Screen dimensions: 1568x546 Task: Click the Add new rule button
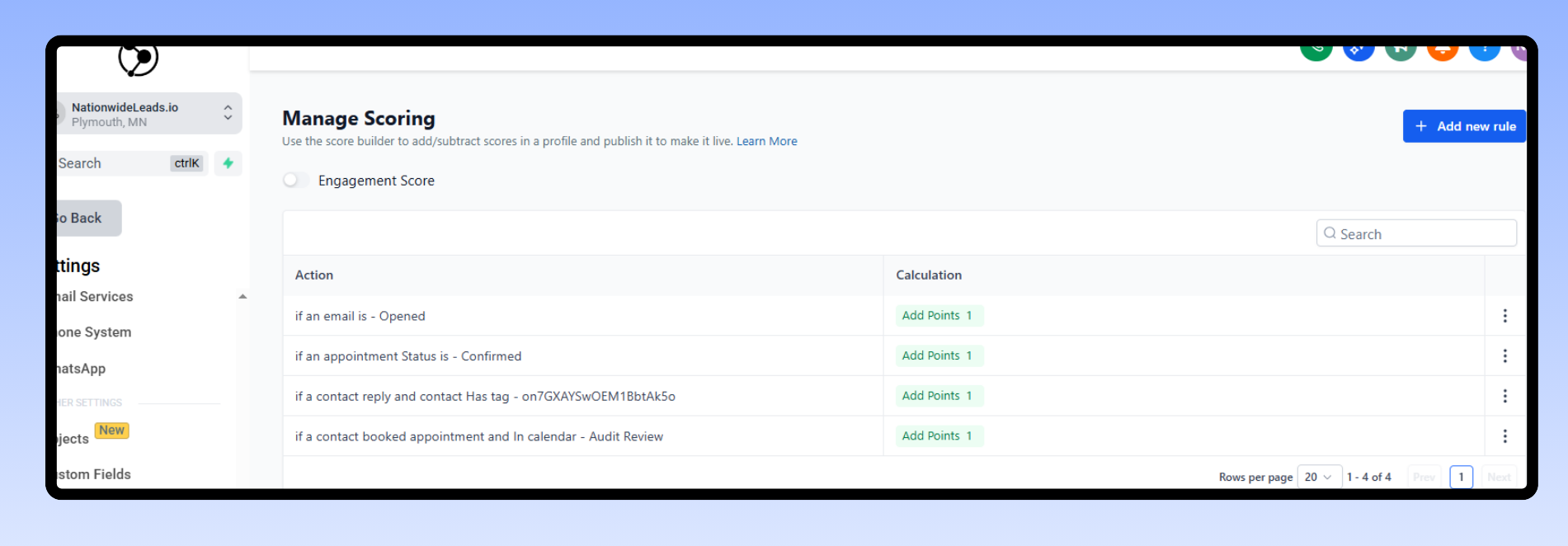pyautogui.click(x=1464, y=126)
